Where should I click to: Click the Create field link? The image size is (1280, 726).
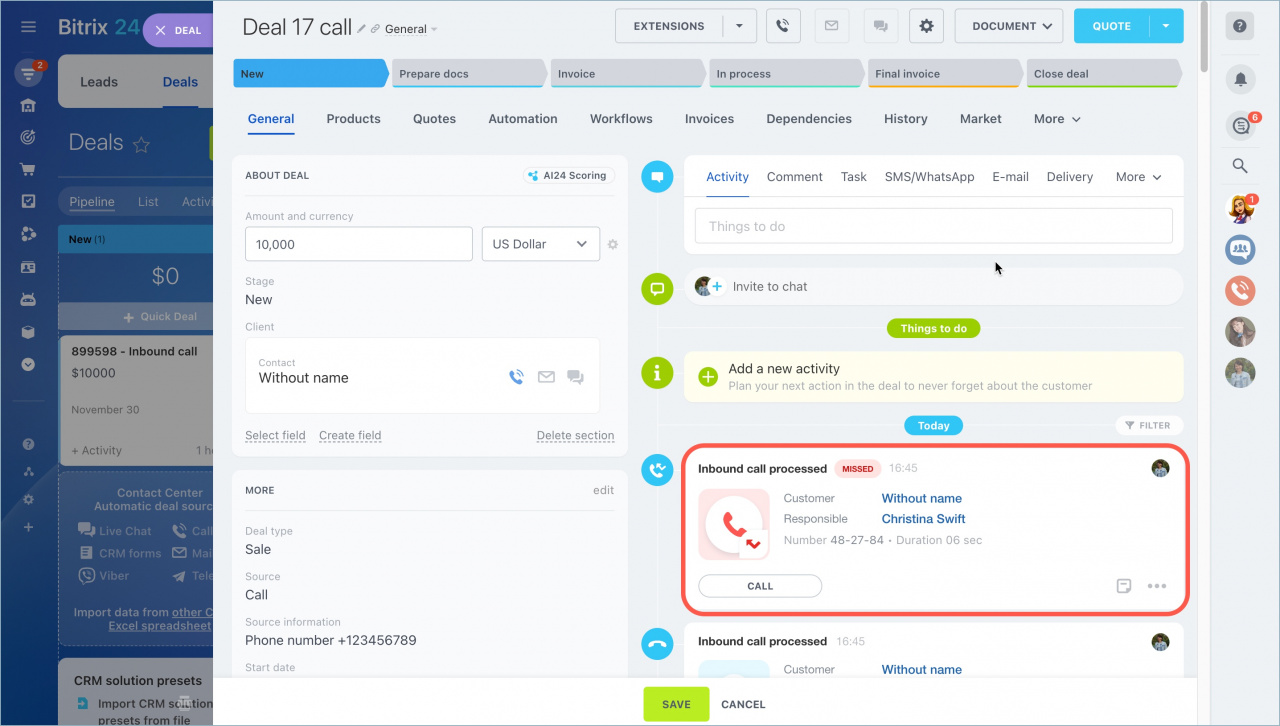[350, 435]
